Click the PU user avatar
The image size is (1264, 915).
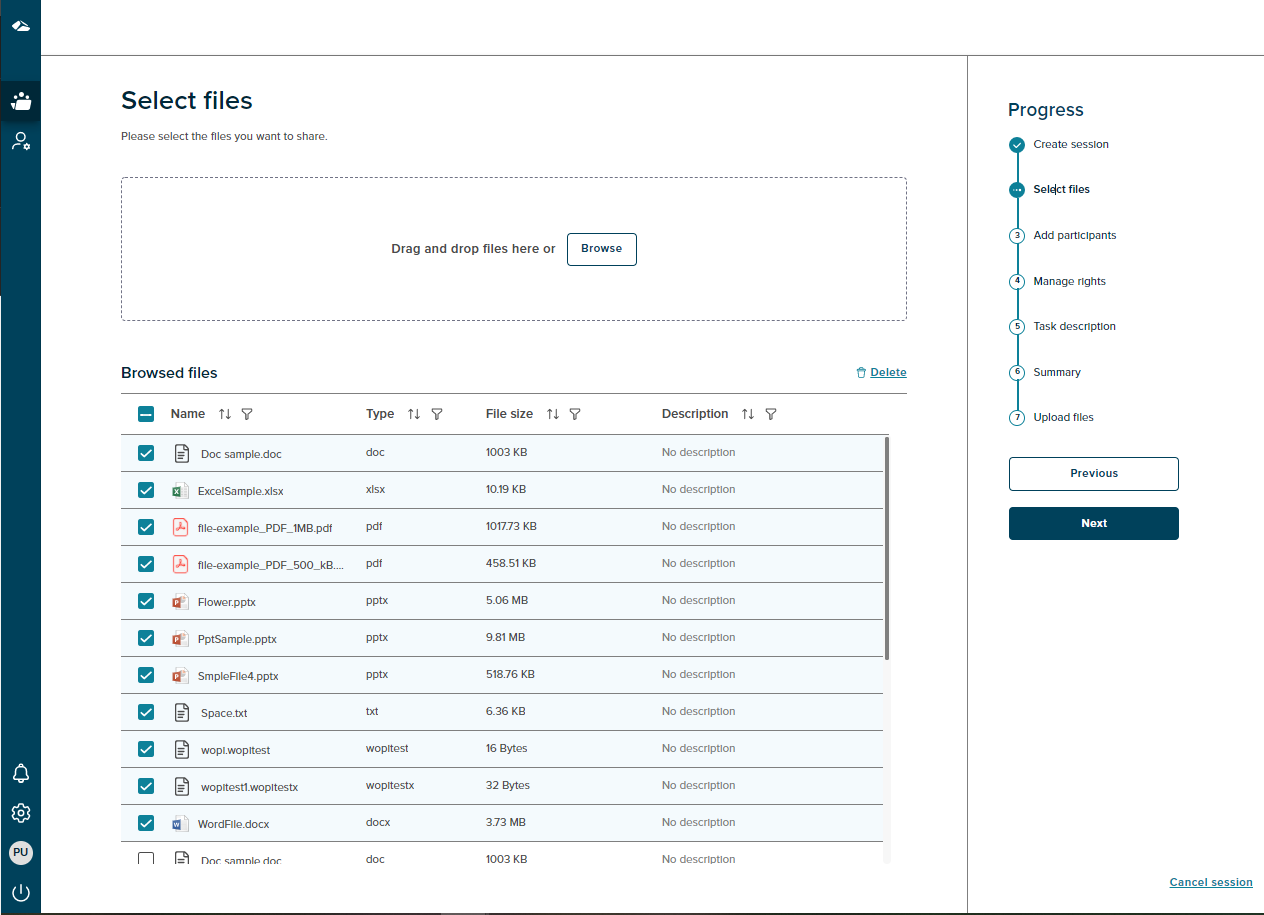pos(20,853)
